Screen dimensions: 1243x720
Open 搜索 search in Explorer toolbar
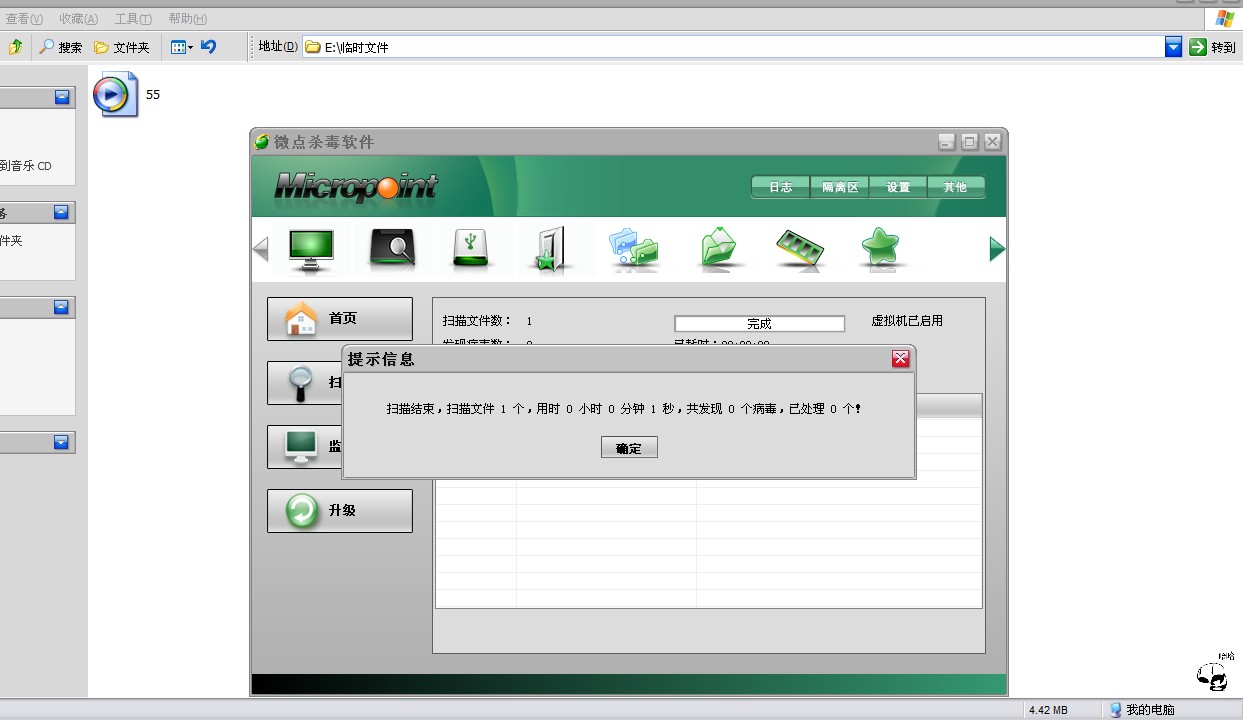[61, 47]
